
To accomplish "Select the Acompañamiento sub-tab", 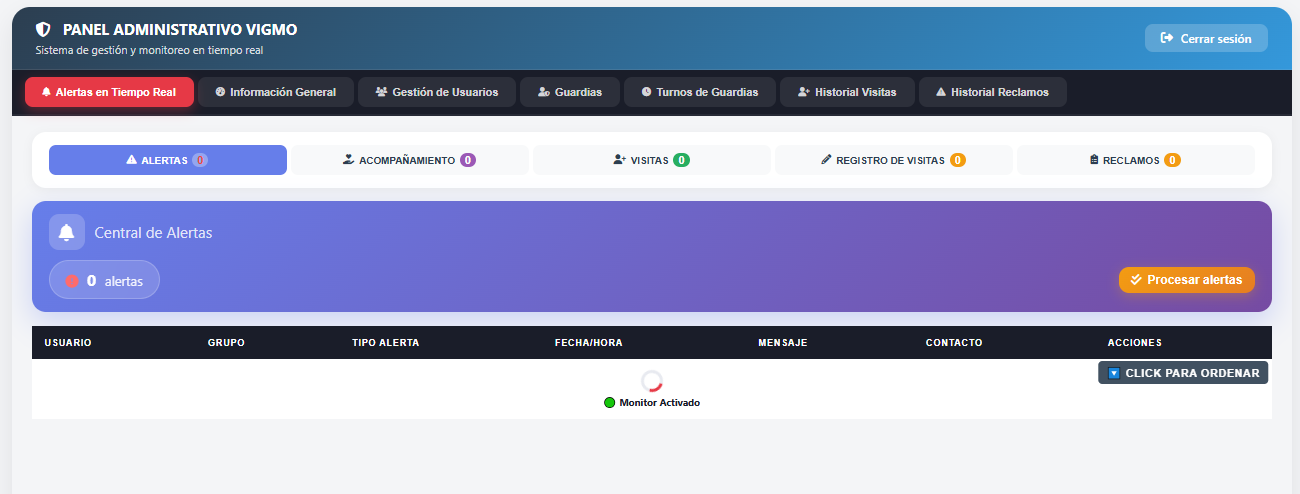I will point(410,160).
